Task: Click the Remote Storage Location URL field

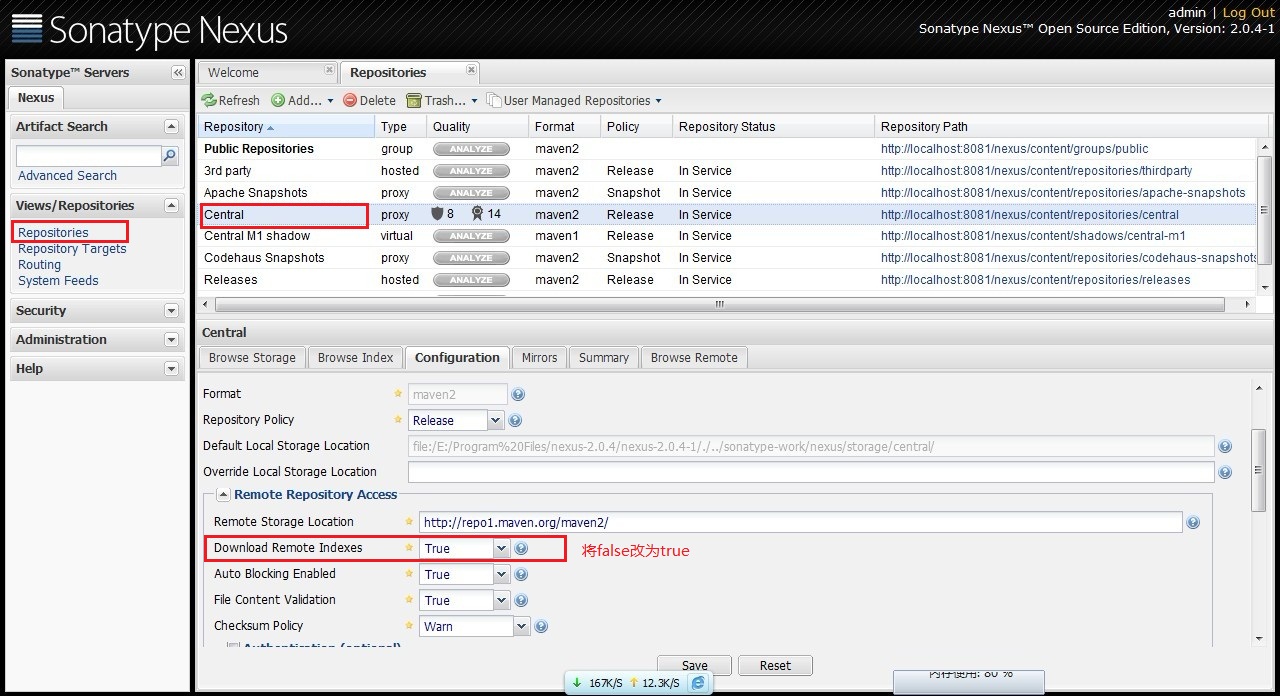Action: click(800, 522)
